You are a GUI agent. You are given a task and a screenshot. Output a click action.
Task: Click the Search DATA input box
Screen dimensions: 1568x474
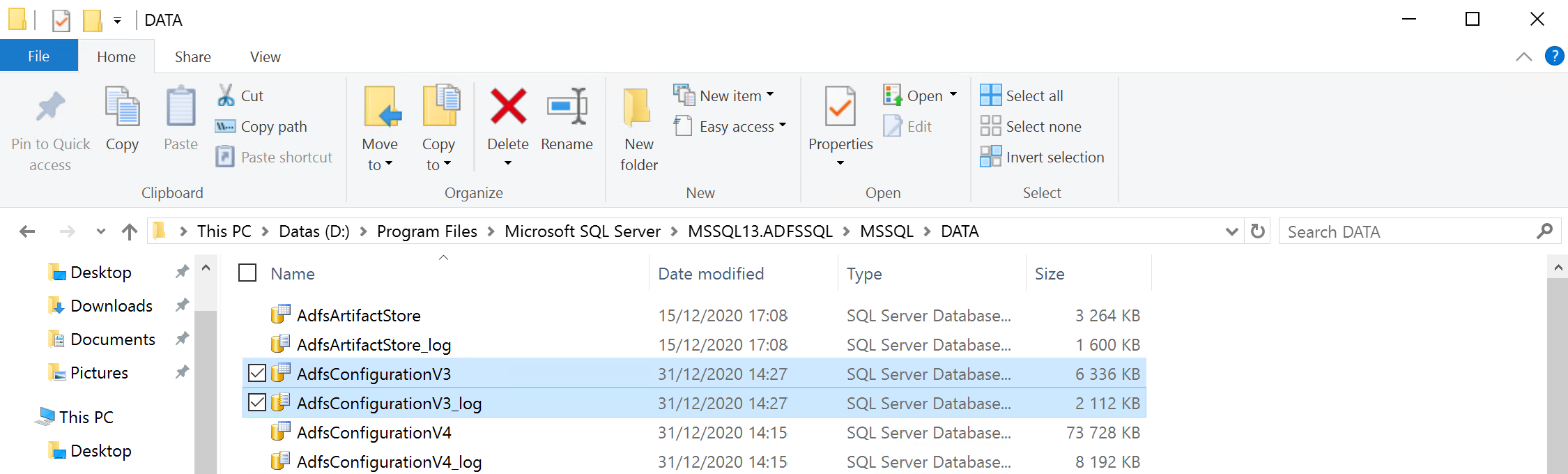[x=1408, y=231]
